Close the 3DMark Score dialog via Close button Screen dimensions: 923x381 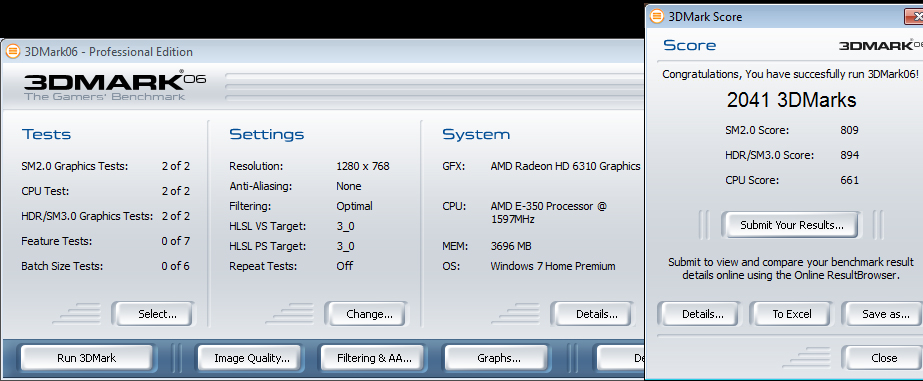pyautogui.click(x=884, y=358)
